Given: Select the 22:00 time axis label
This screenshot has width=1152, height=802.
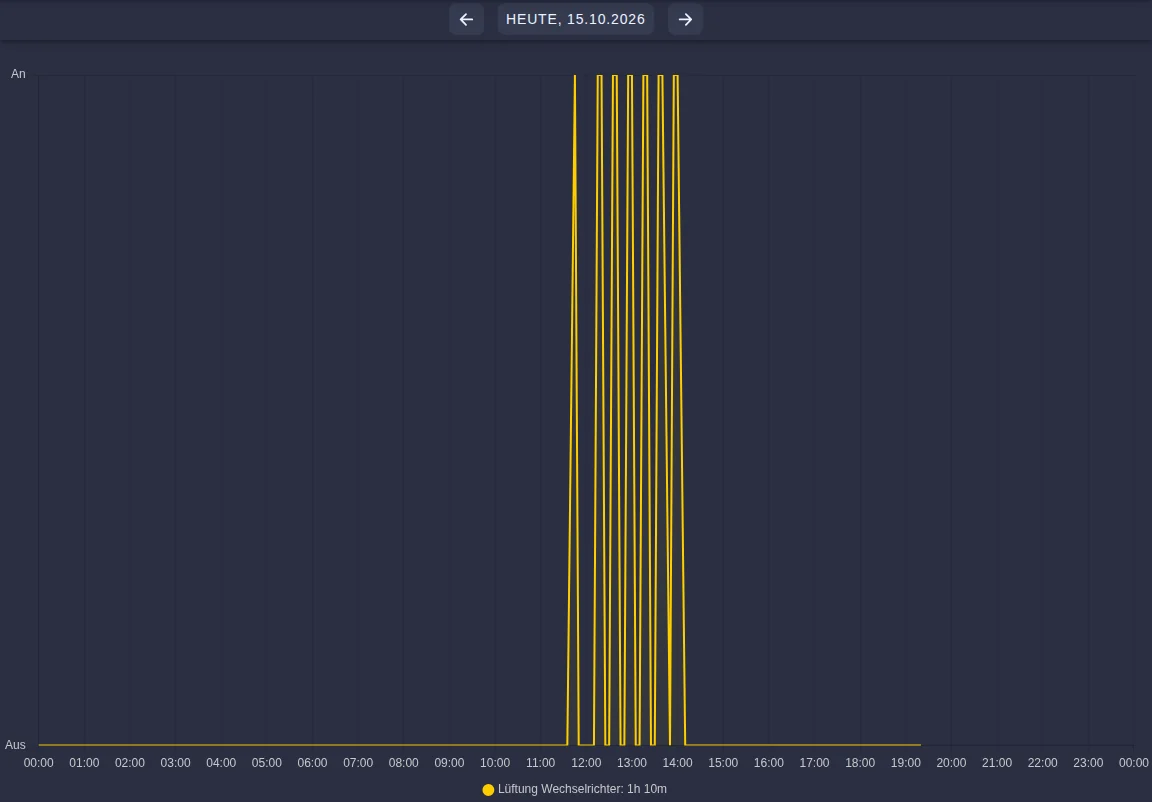Looking at the screenshot, I should point(1042,763).
